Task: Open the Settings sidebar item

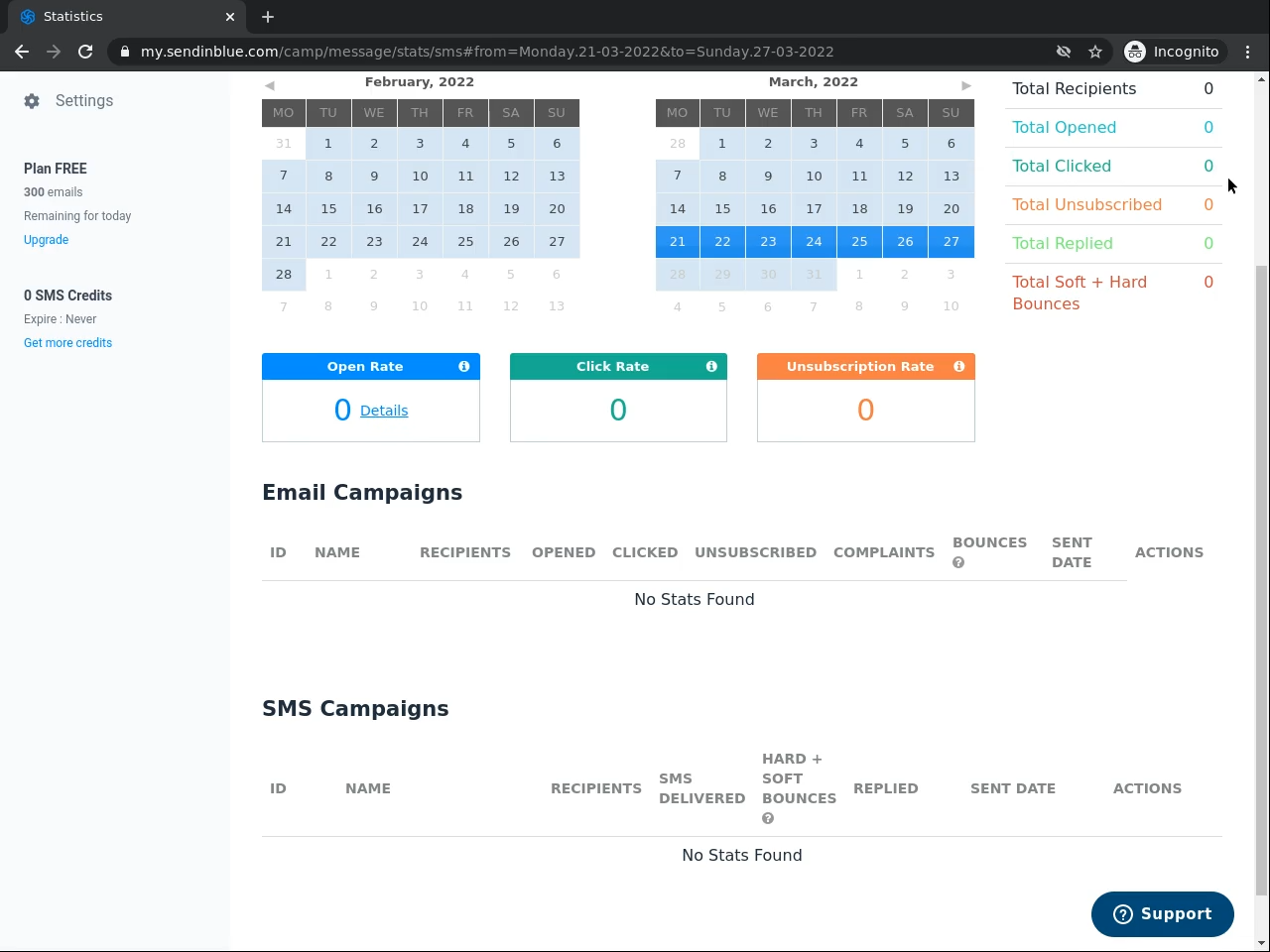Action: (68, 101)
